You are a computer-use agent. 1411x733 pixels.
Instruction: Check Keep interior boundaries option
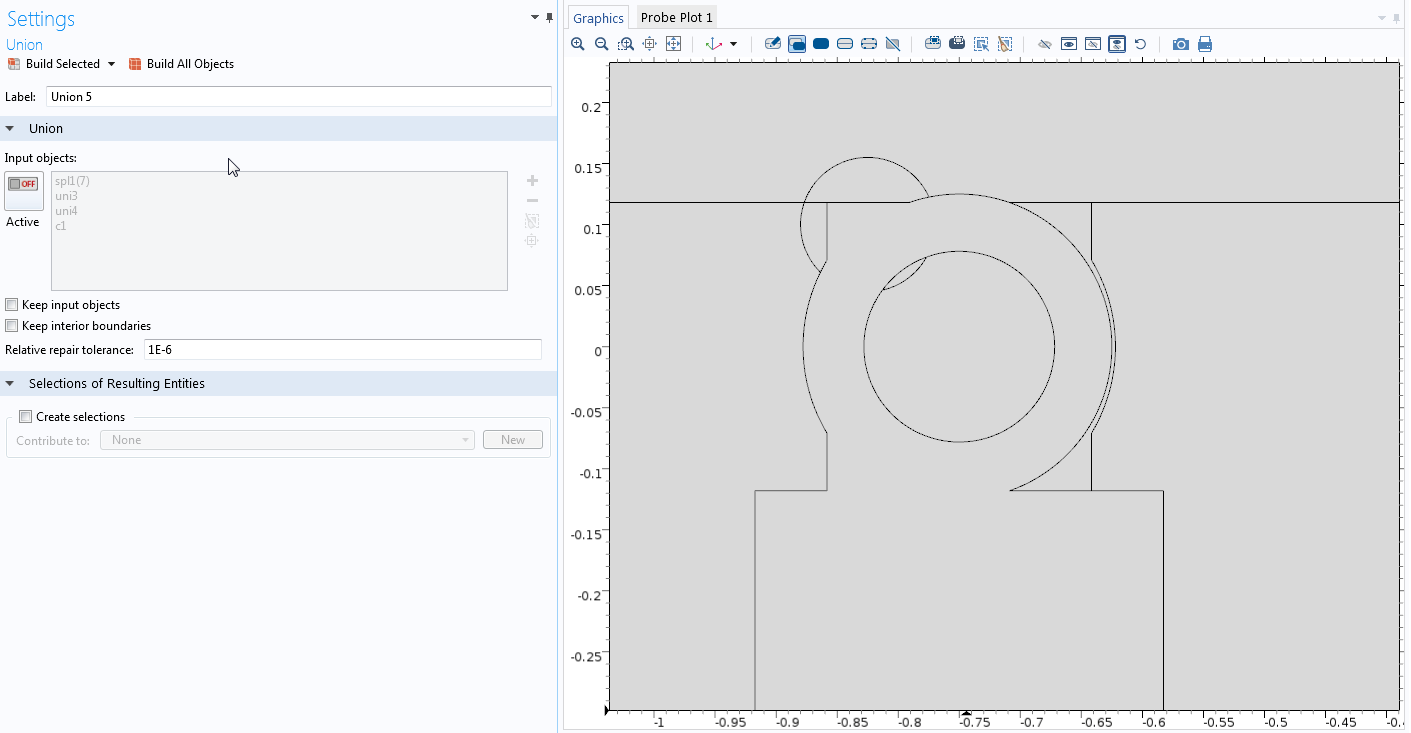tap(12, 326)
